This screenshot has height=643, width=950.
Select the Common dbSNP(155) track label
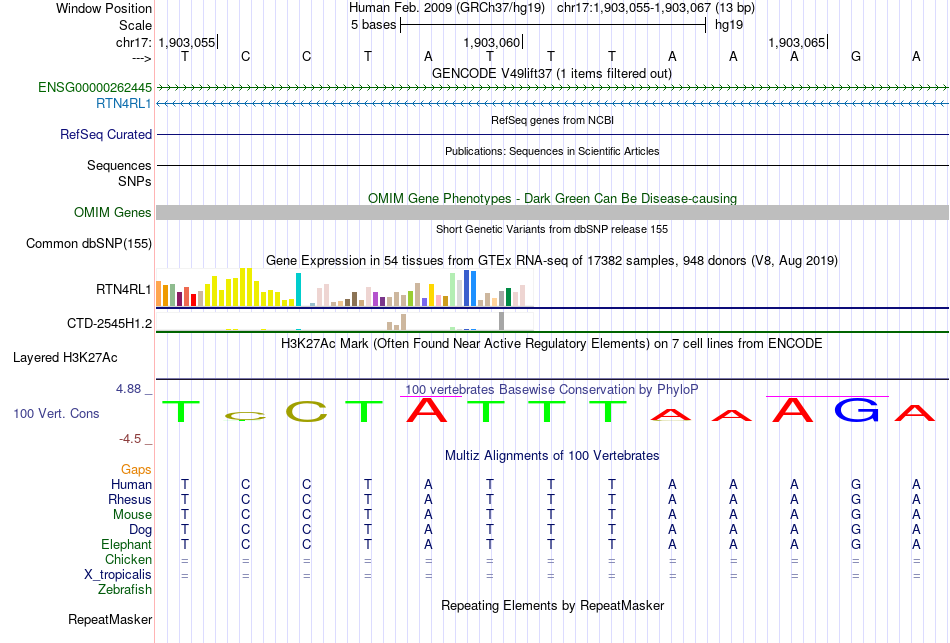point(89,244)
